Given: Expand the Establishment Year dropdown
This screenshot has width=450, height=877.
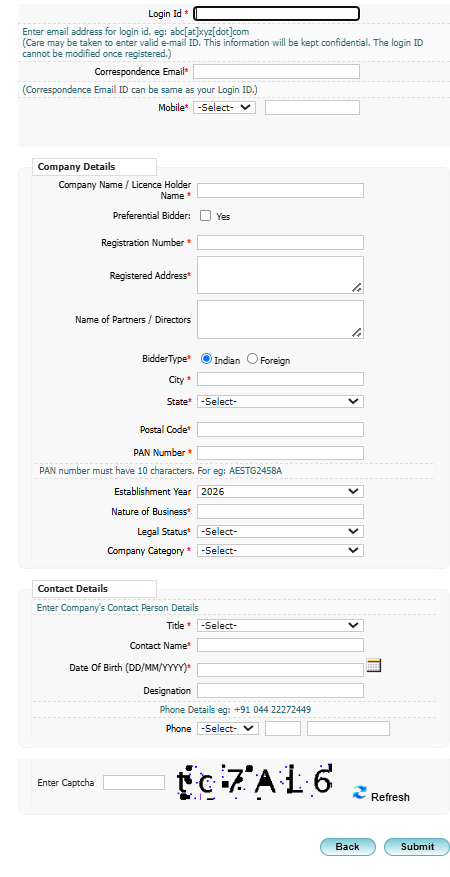Looking at the screenshot, I should coord(280,492).
